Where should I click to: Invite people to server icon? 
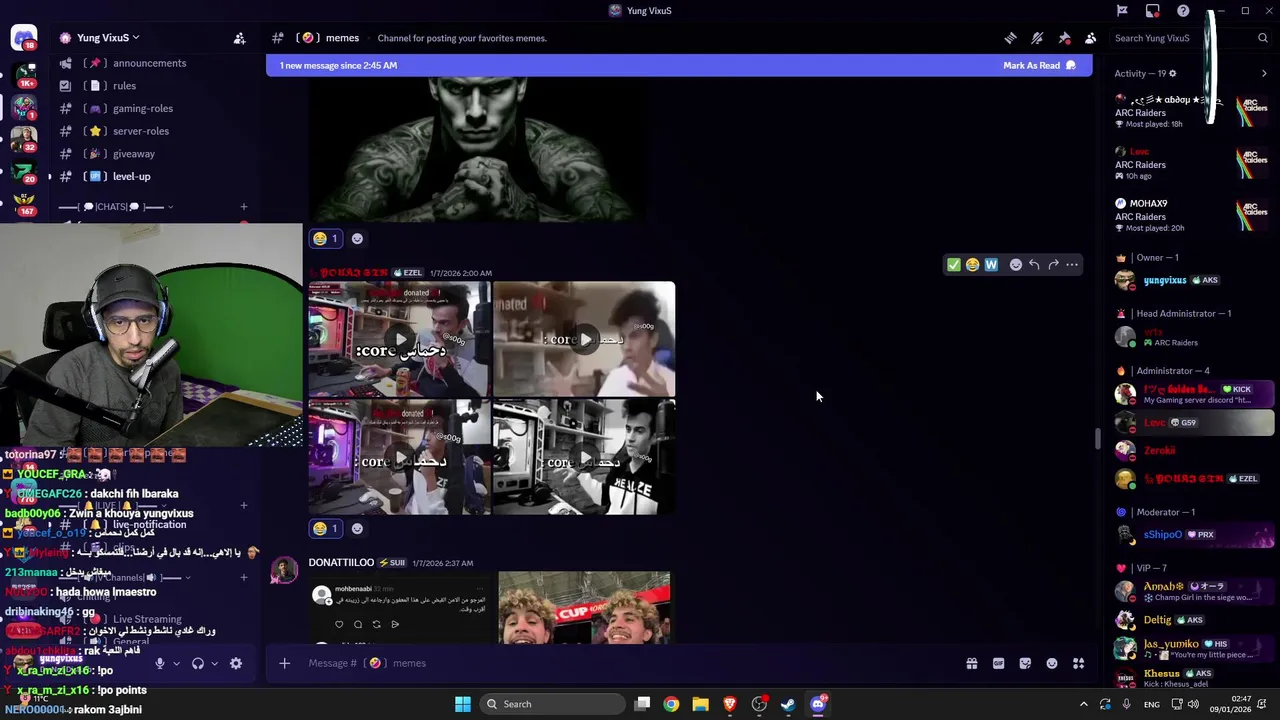coord(239,38)
